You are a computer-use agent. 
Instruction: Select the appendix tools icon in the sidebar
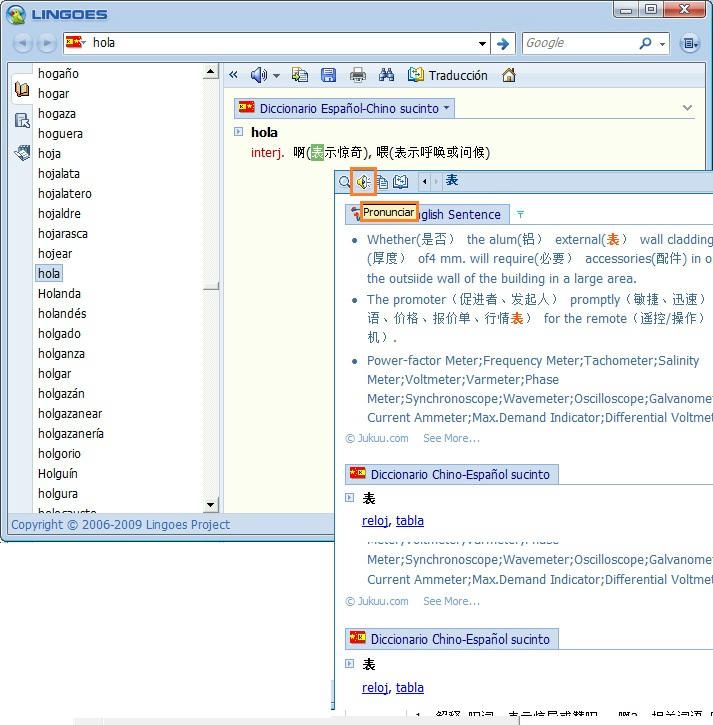(x=22, y=152)
